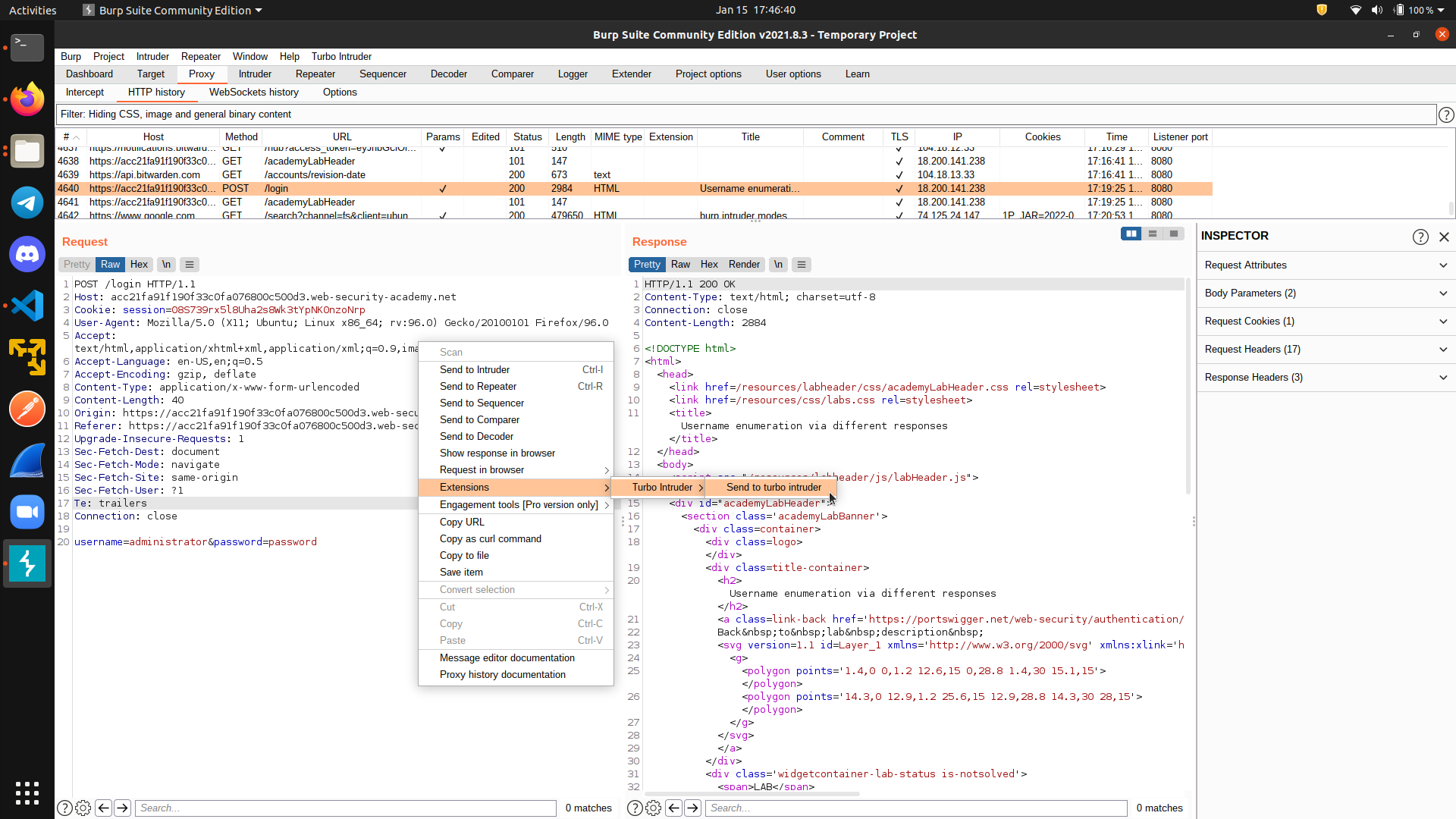Open Request pane search settings gear
The image size is (1456, 819).
[83, 808]
